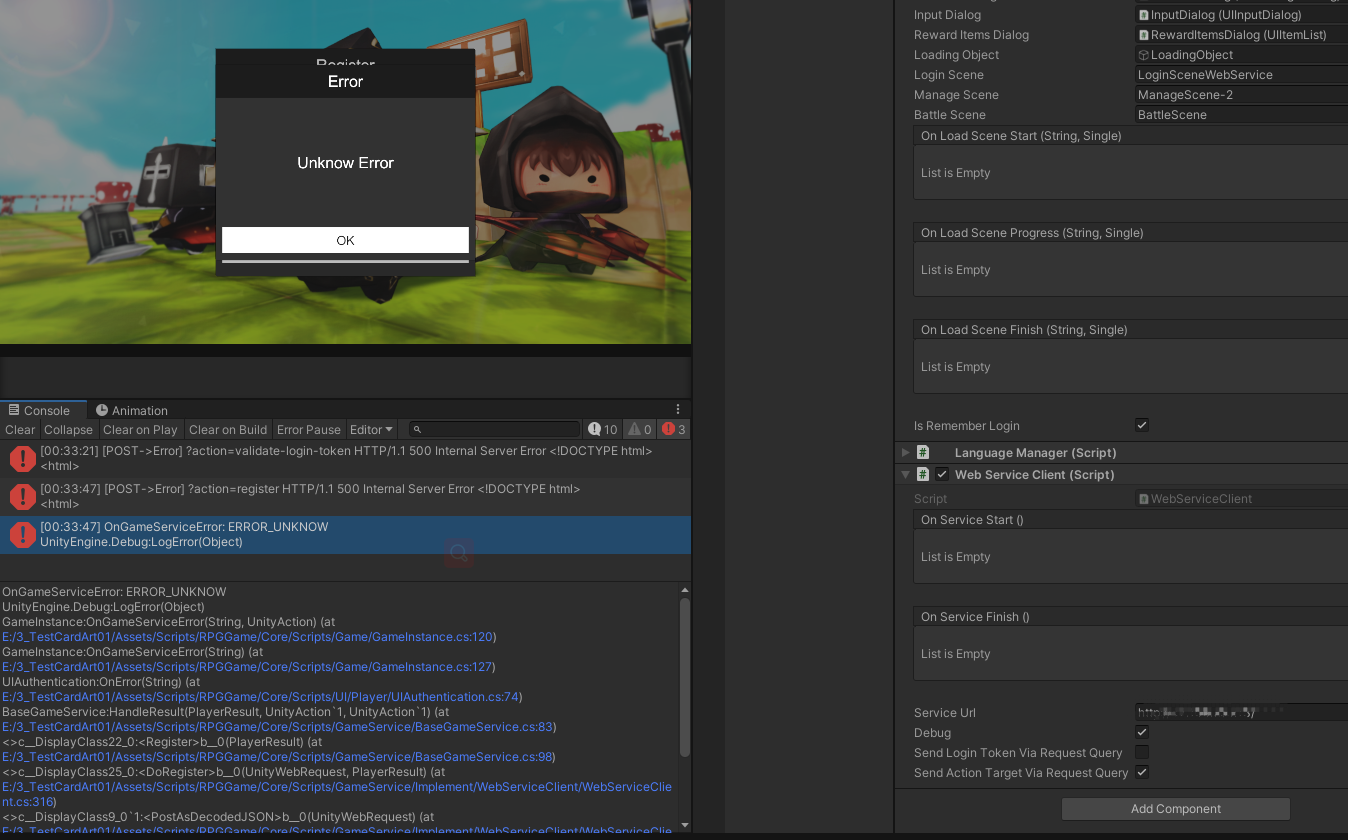Switch to the Animation tab

[131, 410]
